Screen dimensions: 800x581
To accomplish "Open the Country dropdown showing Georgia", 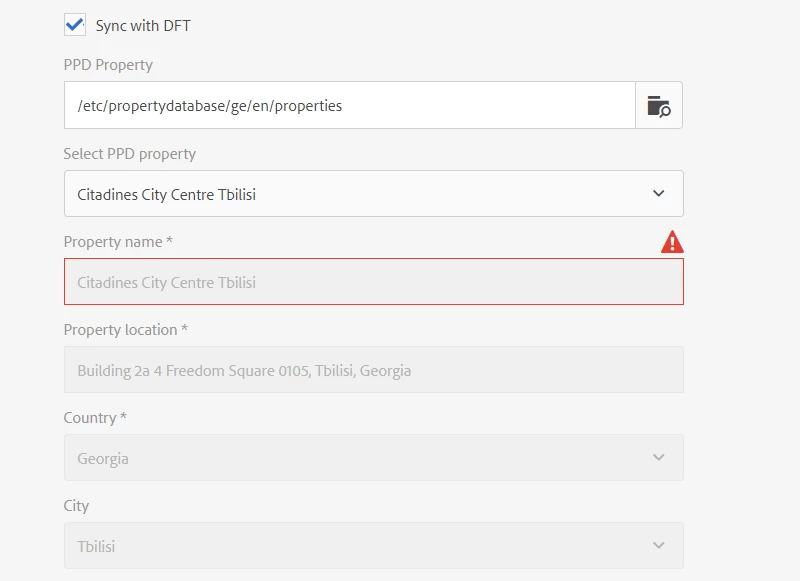I will pyautogui.click(x=373, y=458).
